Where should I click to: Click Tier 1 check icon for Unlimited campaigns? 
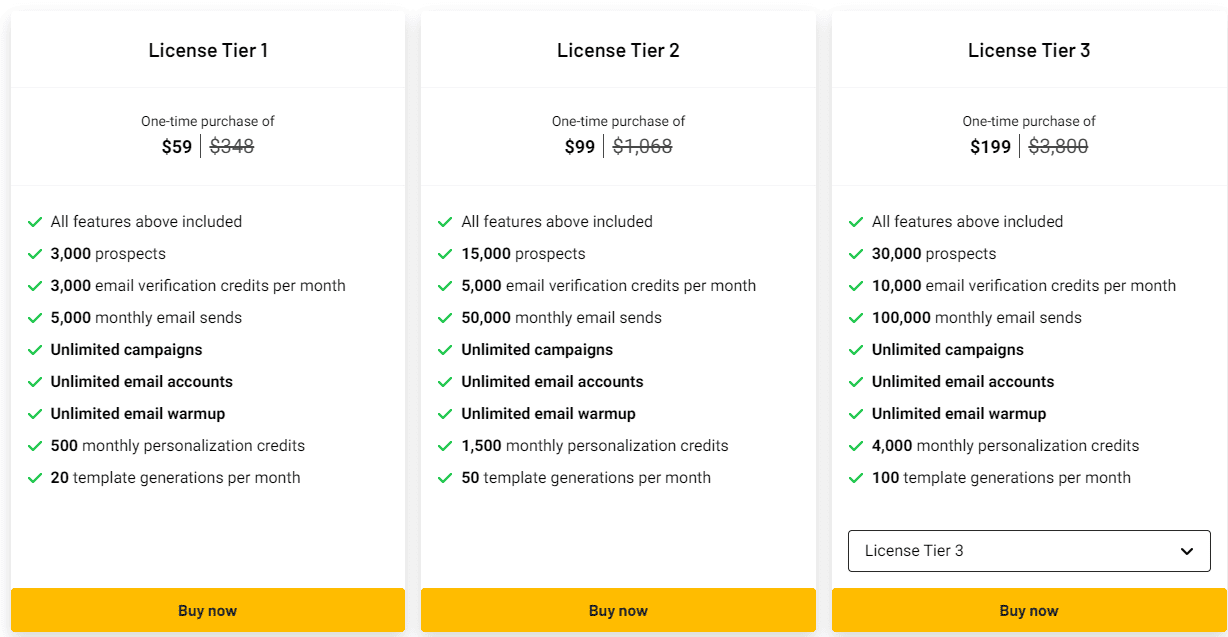tap(35, 350)
